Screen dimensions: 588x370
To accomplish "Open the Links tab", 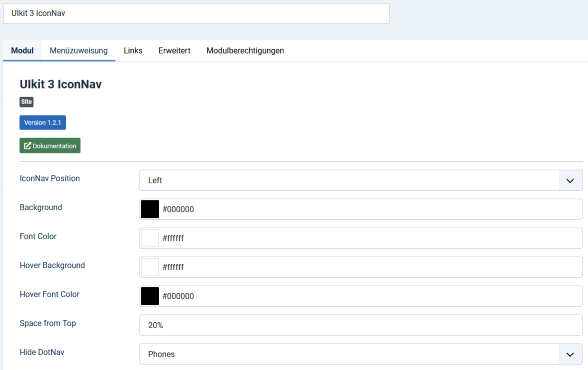I will point(133,51).
